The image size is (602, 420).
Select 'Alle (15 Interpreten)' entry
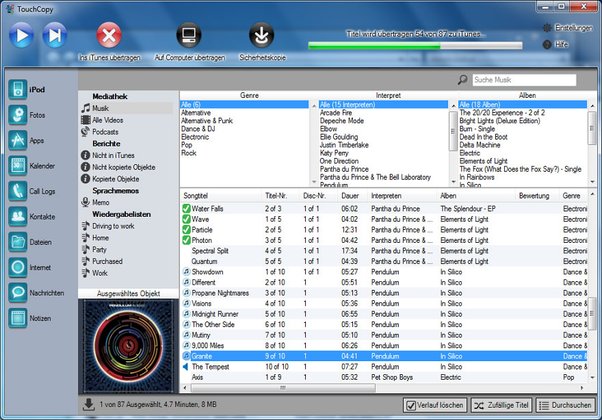pos(383,104)
